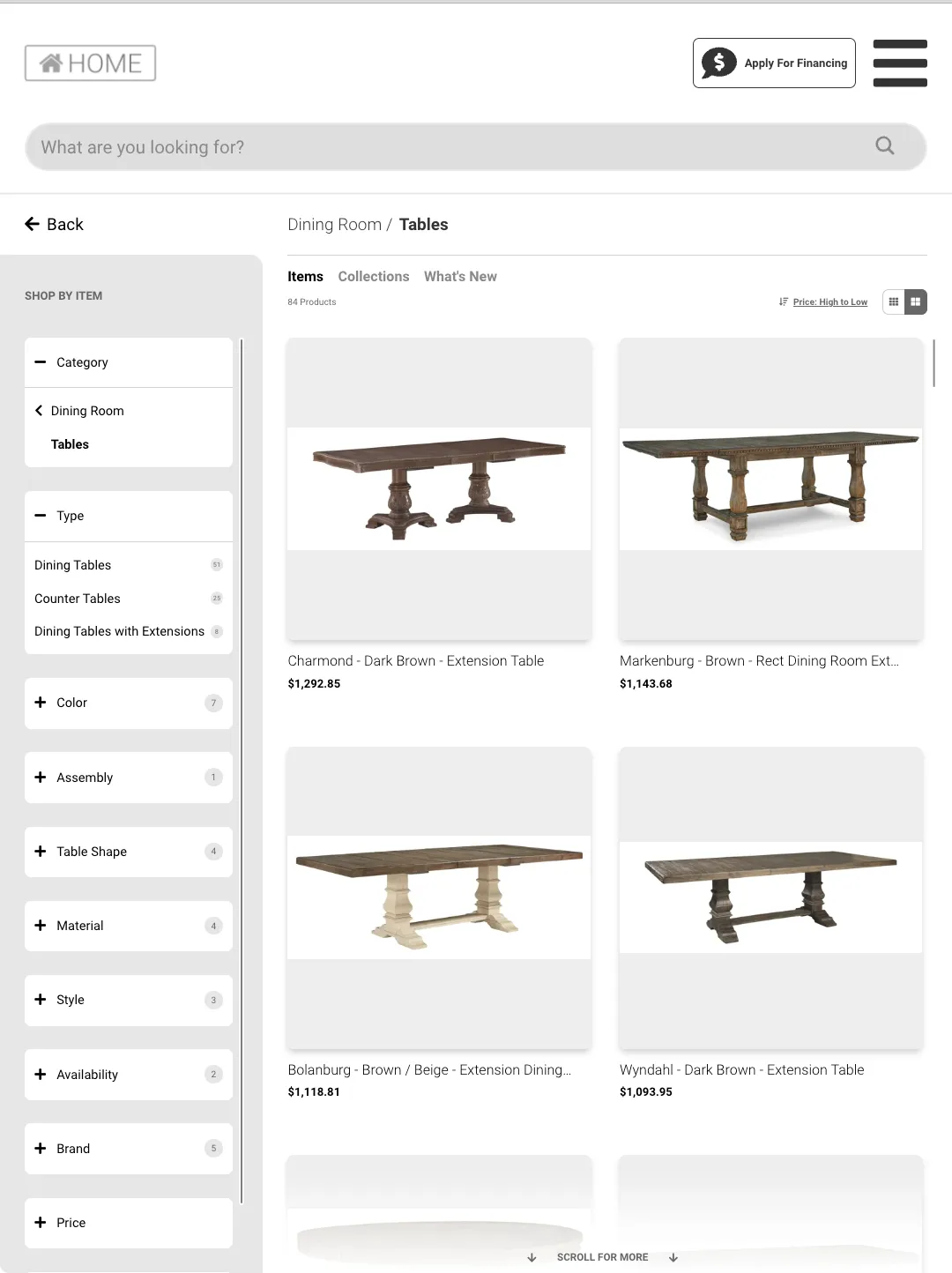Click the financing dollar-sign icon

pyautogui.click(x=719, y=63)
